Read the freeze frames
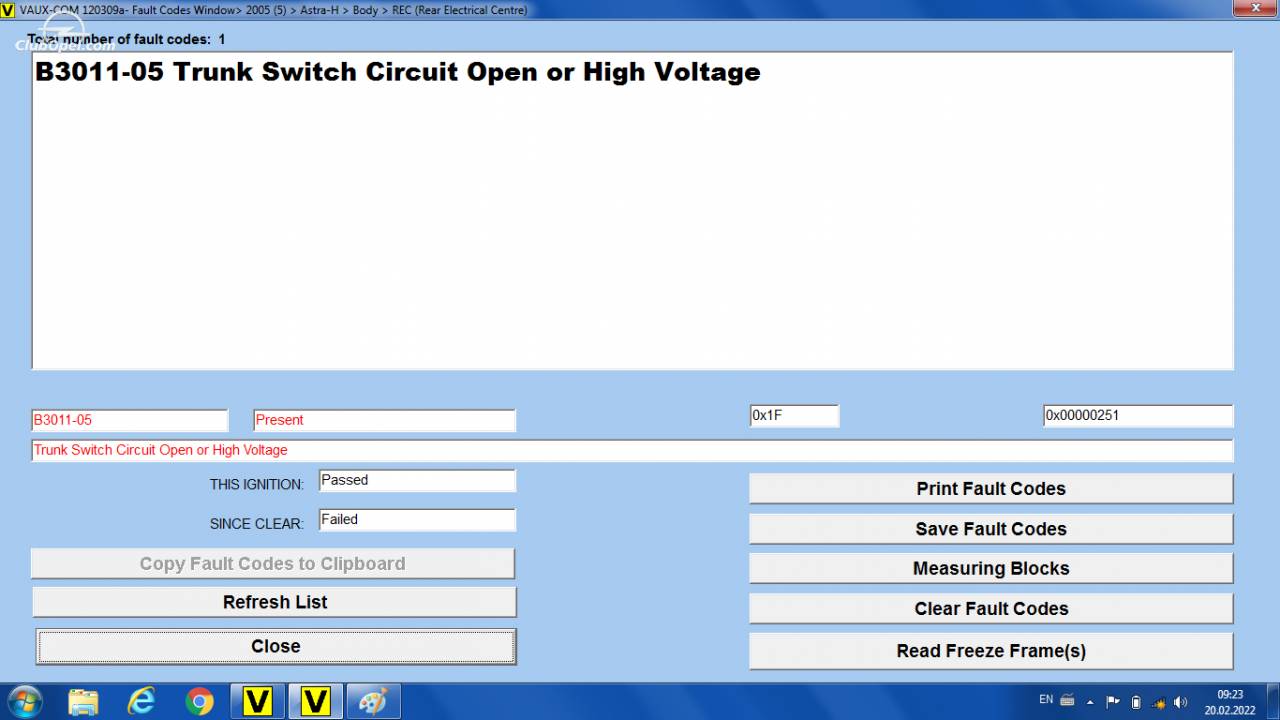Viewport: 1280px width, 720px height. (x=991, y=651)
